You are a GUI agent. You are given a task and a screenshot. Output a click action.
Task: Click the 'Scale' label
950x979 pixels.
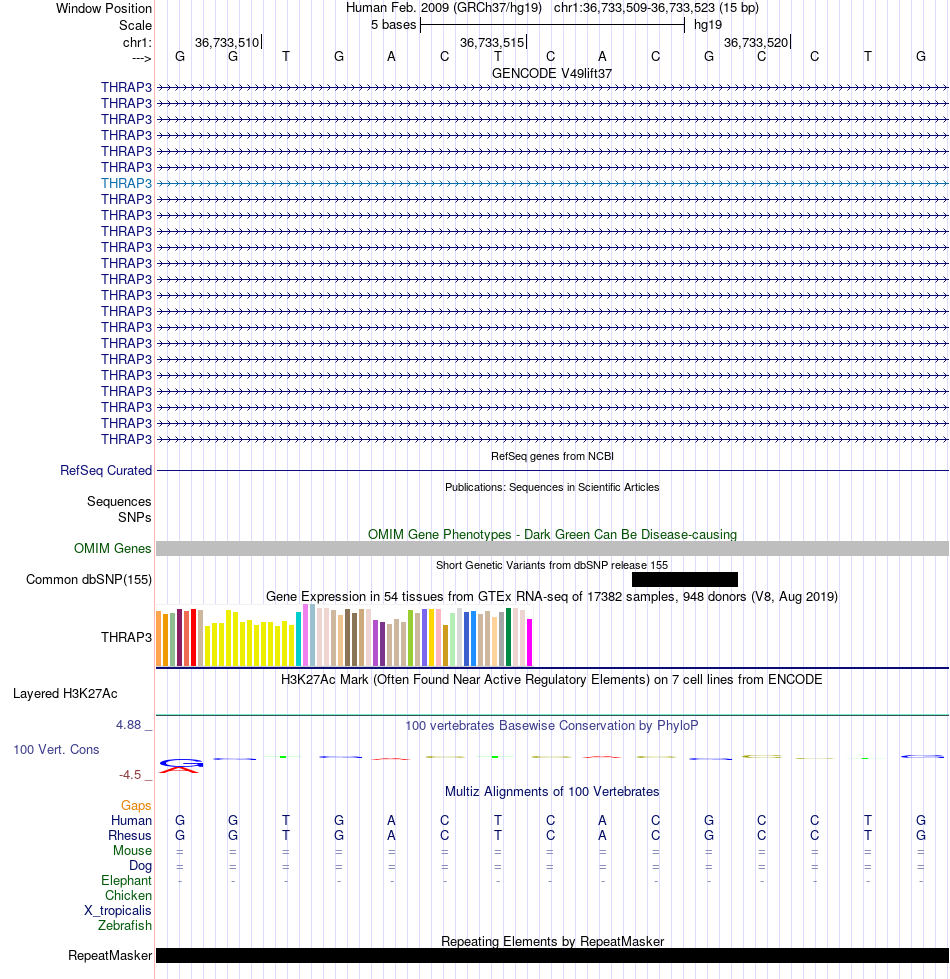coord(135,26)
